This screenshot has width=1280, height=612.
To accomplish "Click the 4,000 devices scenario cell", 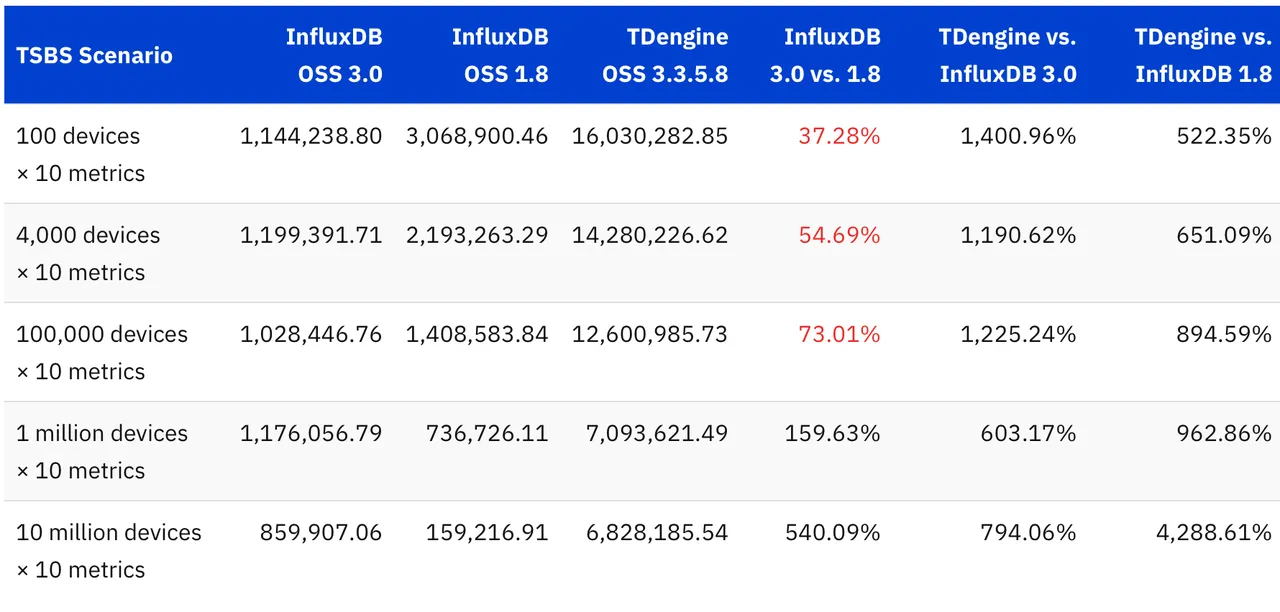I will (x=88, y=253).
